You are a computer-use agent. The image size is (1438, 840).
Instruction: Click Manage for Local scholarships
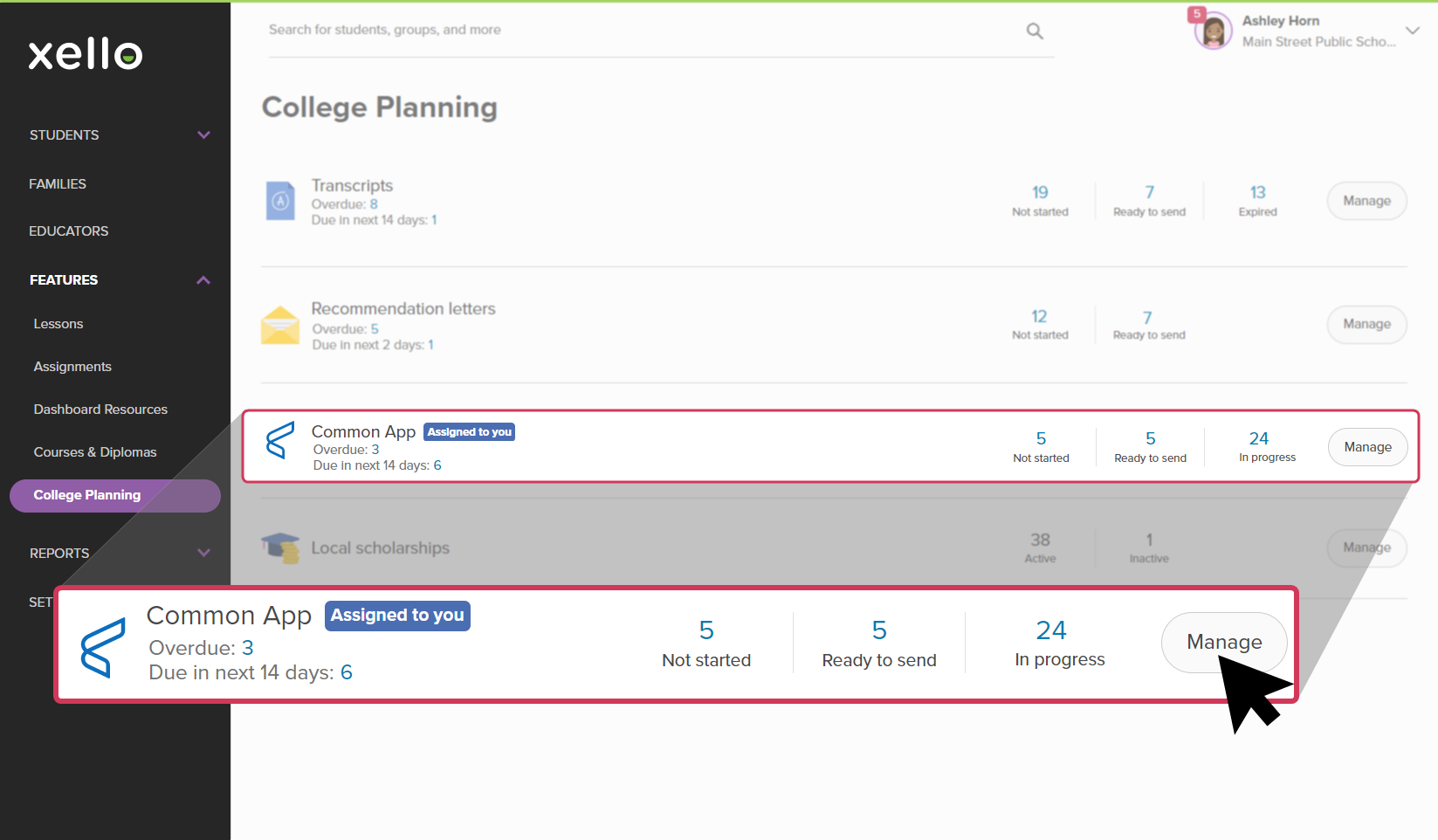1367,547
